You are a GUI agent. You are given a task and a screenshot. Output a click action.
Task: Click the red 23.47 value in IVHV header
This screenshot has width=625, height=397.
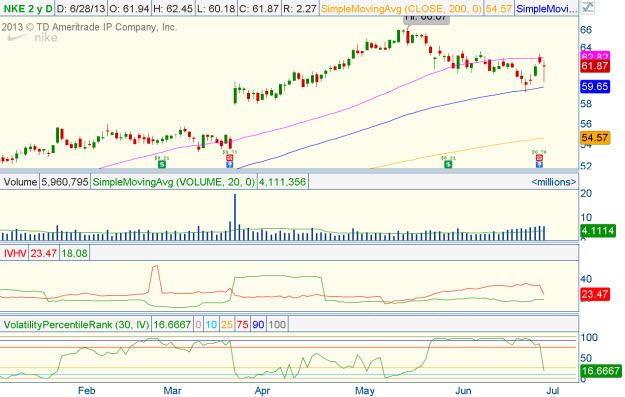tap(44, 253)
